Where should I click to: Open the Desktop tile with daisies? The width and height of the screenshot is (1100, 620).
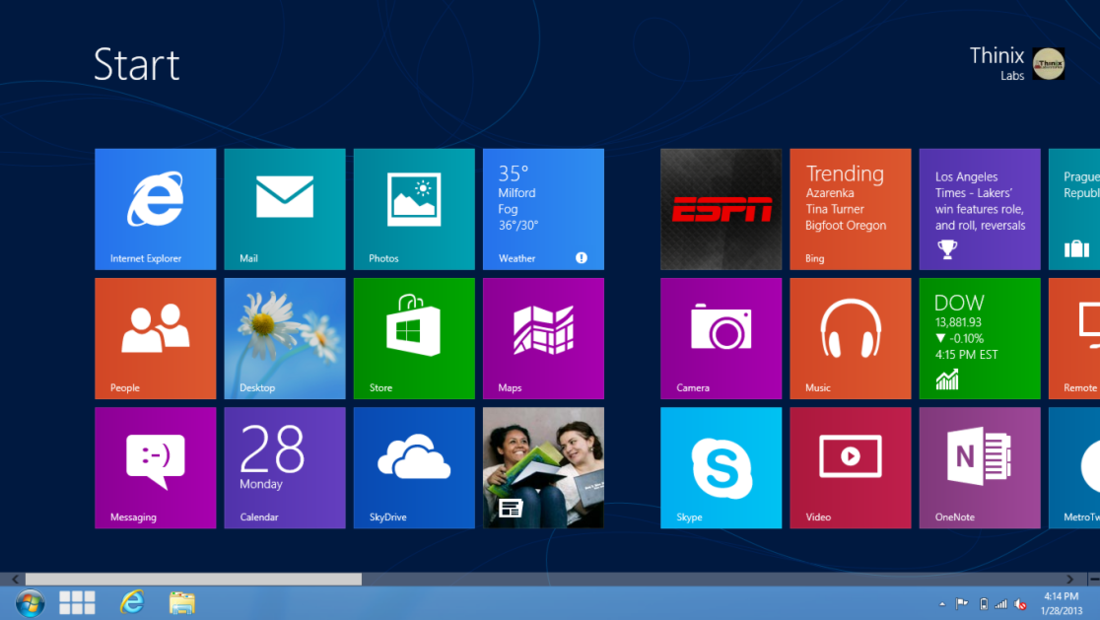pyautogui.click(x=285, y=339)
